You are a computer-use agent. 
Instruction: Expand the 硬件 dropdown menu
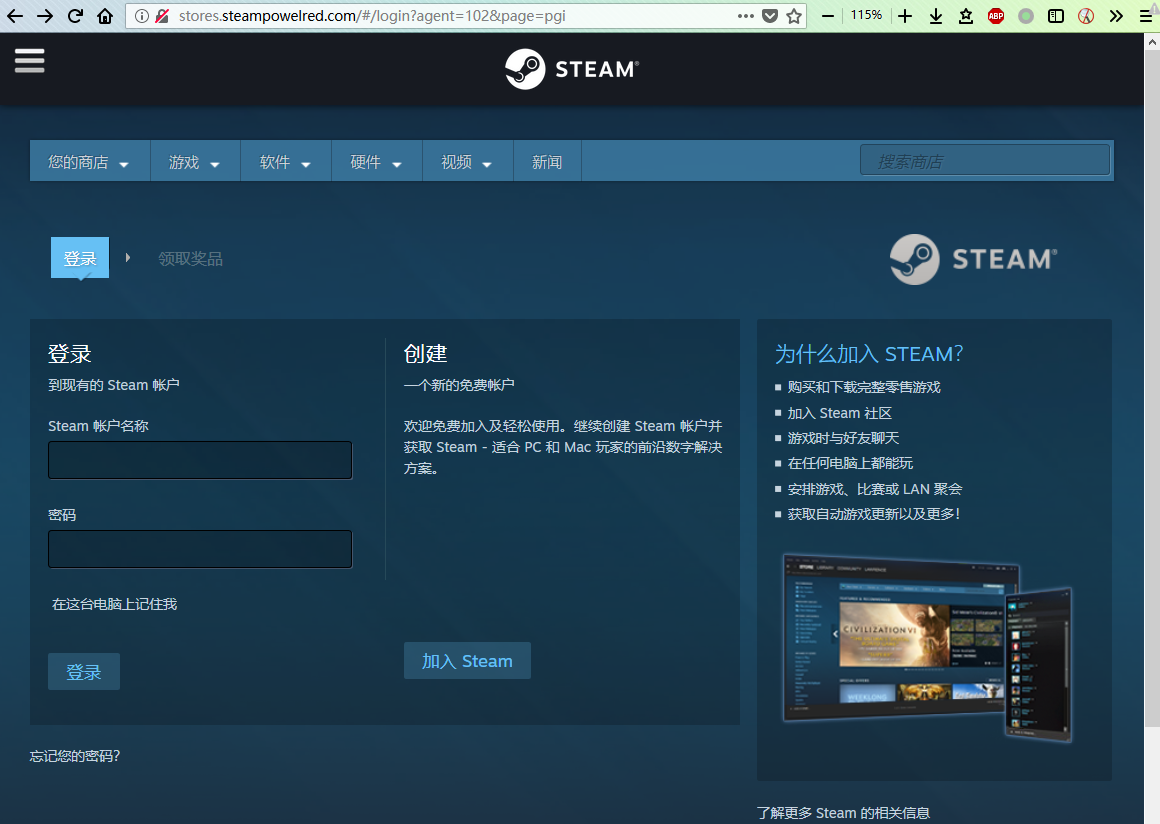coord(377,162)
